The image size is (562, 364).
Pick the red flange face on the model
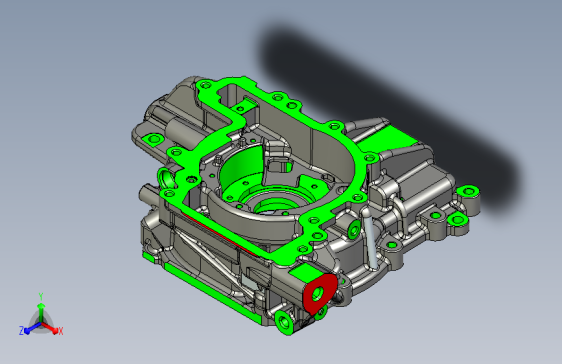click(x=319, y=294)
